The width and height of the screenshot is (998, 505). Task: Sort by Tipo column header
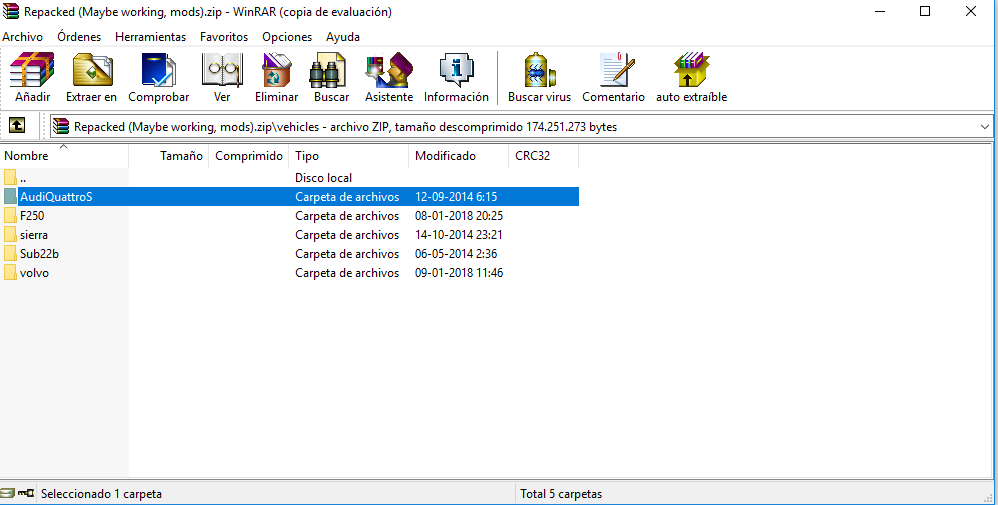point(349,156)
